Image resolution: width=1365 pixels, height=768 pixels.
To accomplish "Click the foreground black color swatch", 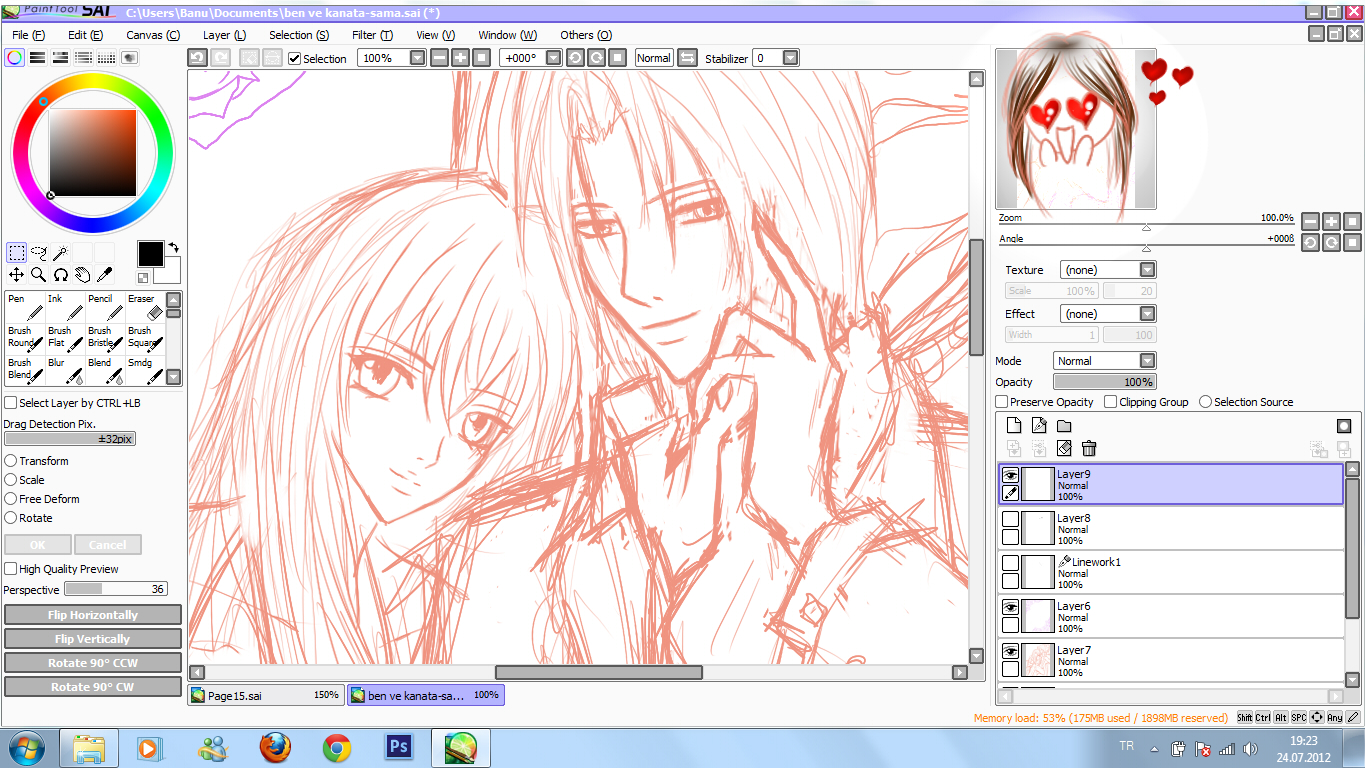I will tap(150, 253).
